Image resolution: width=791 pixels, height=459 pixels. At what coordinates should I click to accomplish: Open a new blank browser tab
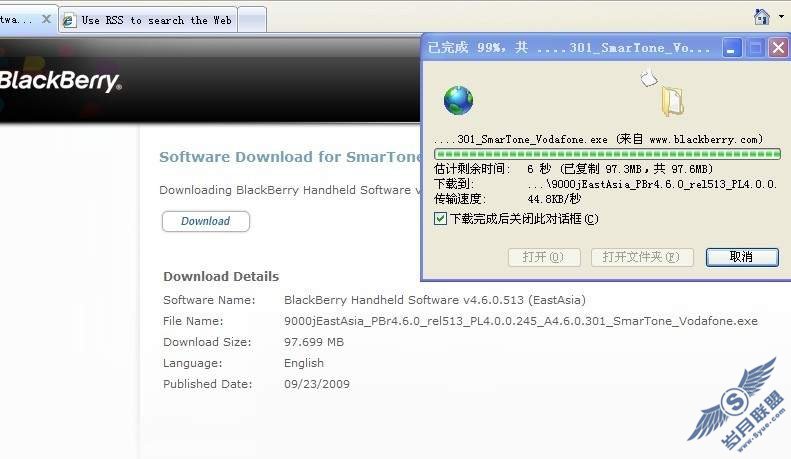(x=252, y=20)
